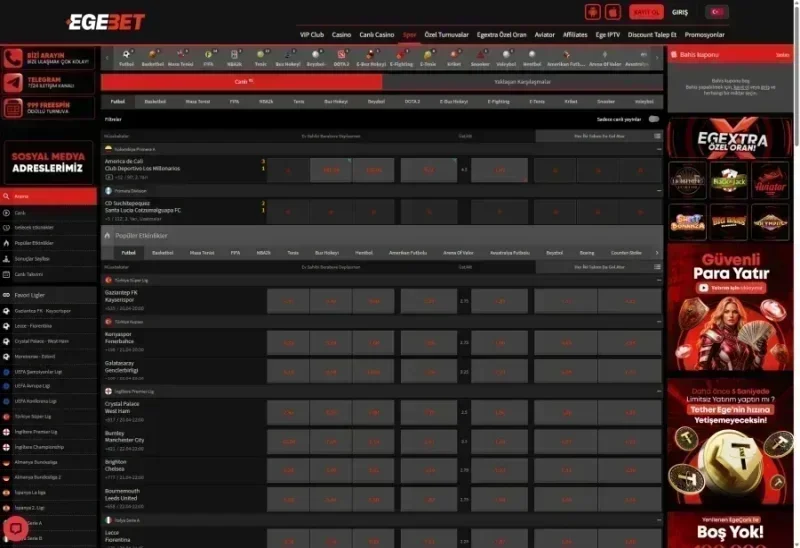Open the live chat bubble icon
This screenshot has width=800, height=548.
point(16,528)
